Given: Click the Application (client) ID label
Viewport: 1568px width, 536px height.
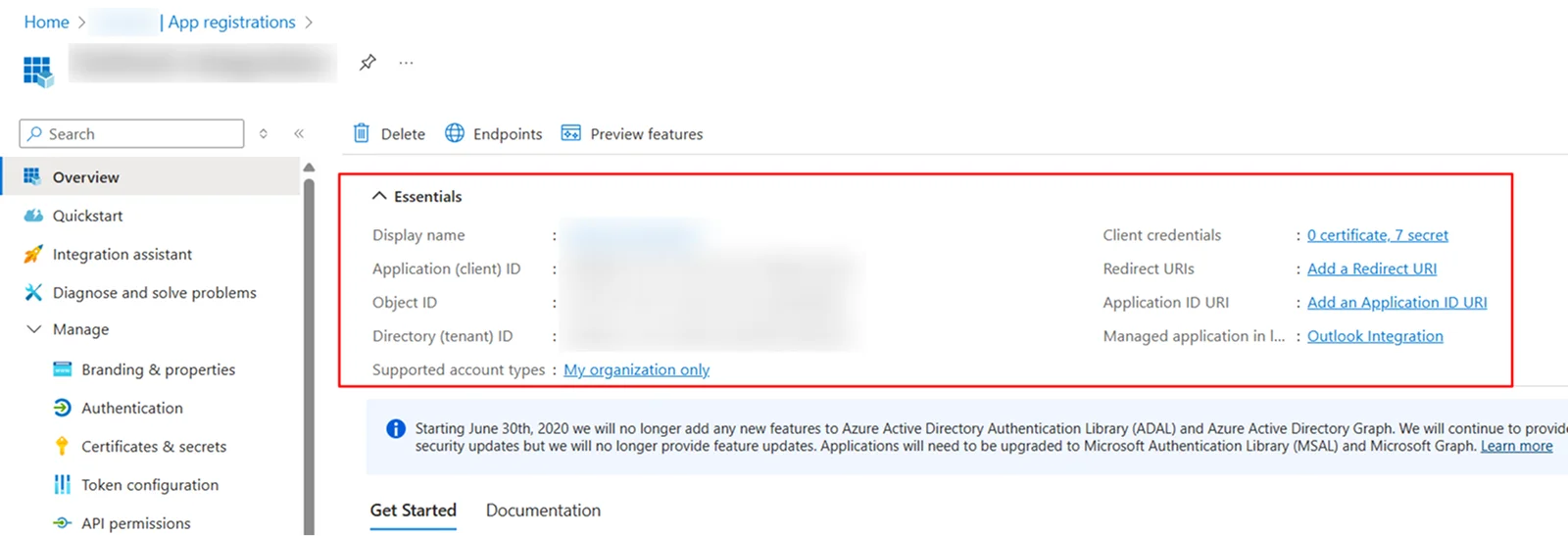Looking at the screenshot, I should 446,268.
